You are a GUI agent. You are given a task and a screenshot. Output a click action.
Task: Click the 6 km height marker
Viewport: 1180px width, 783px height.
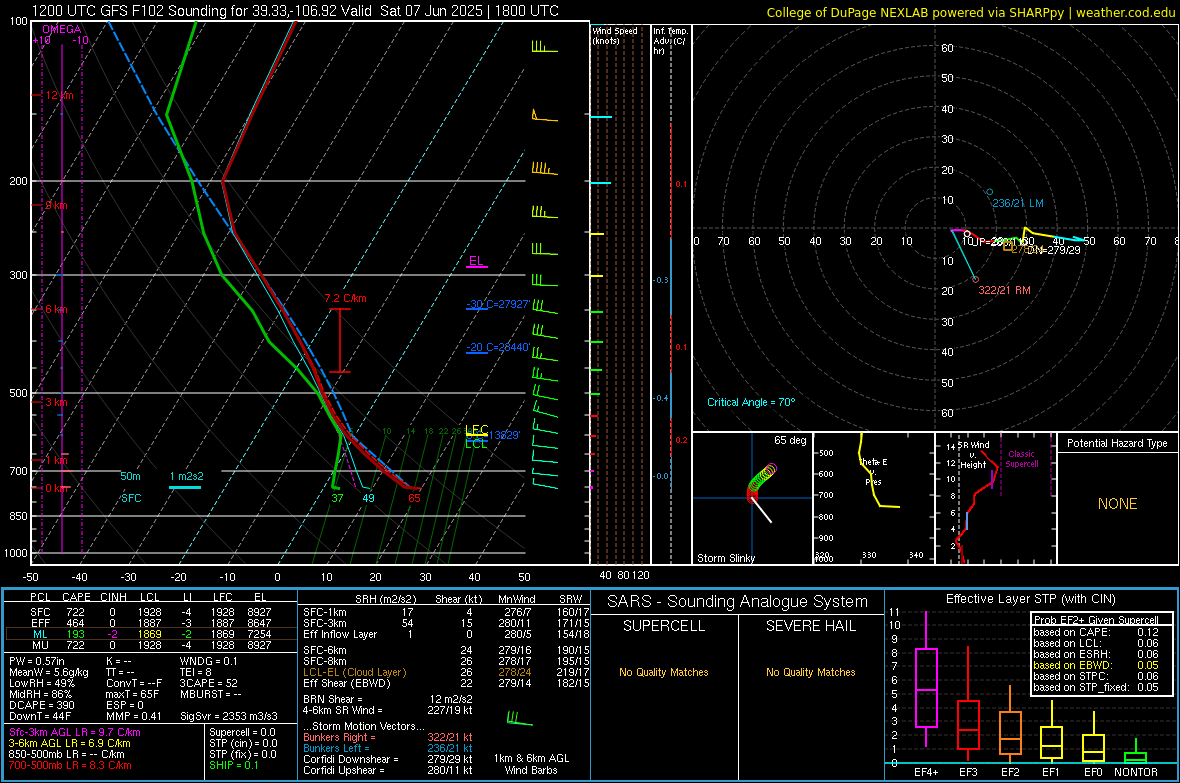tap(56, 309)
